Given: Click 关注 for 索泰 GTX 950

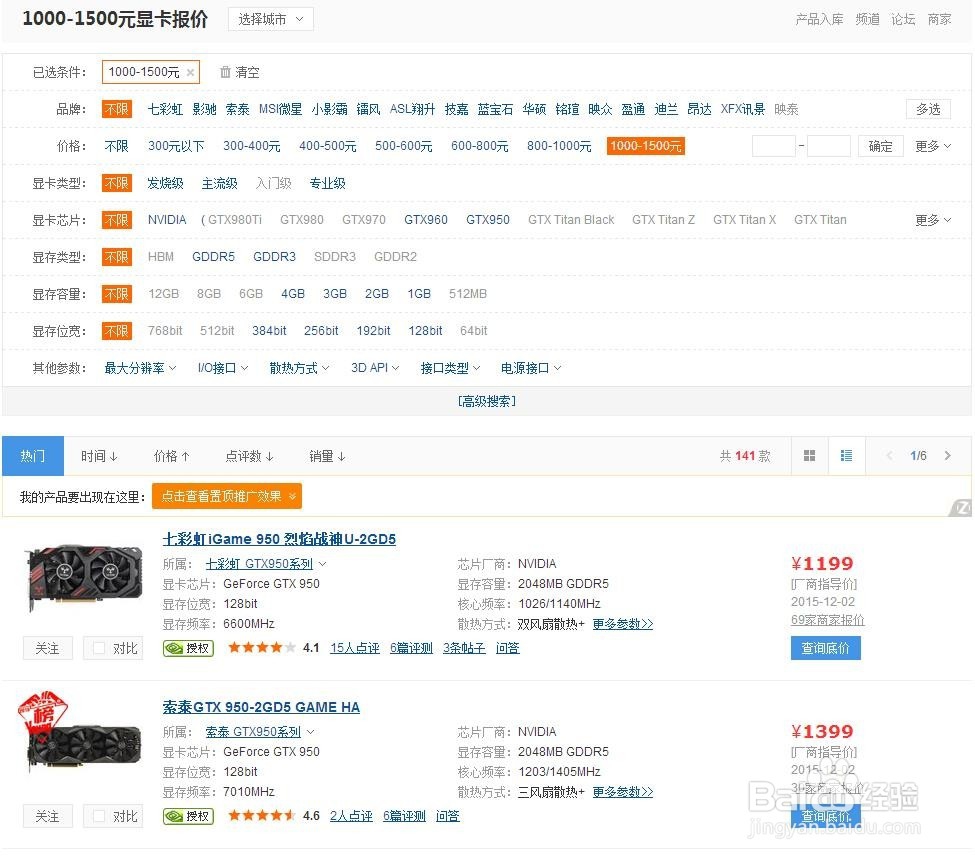Looking at the screenshot, I should pyautogui.click(x=47, y=816).
